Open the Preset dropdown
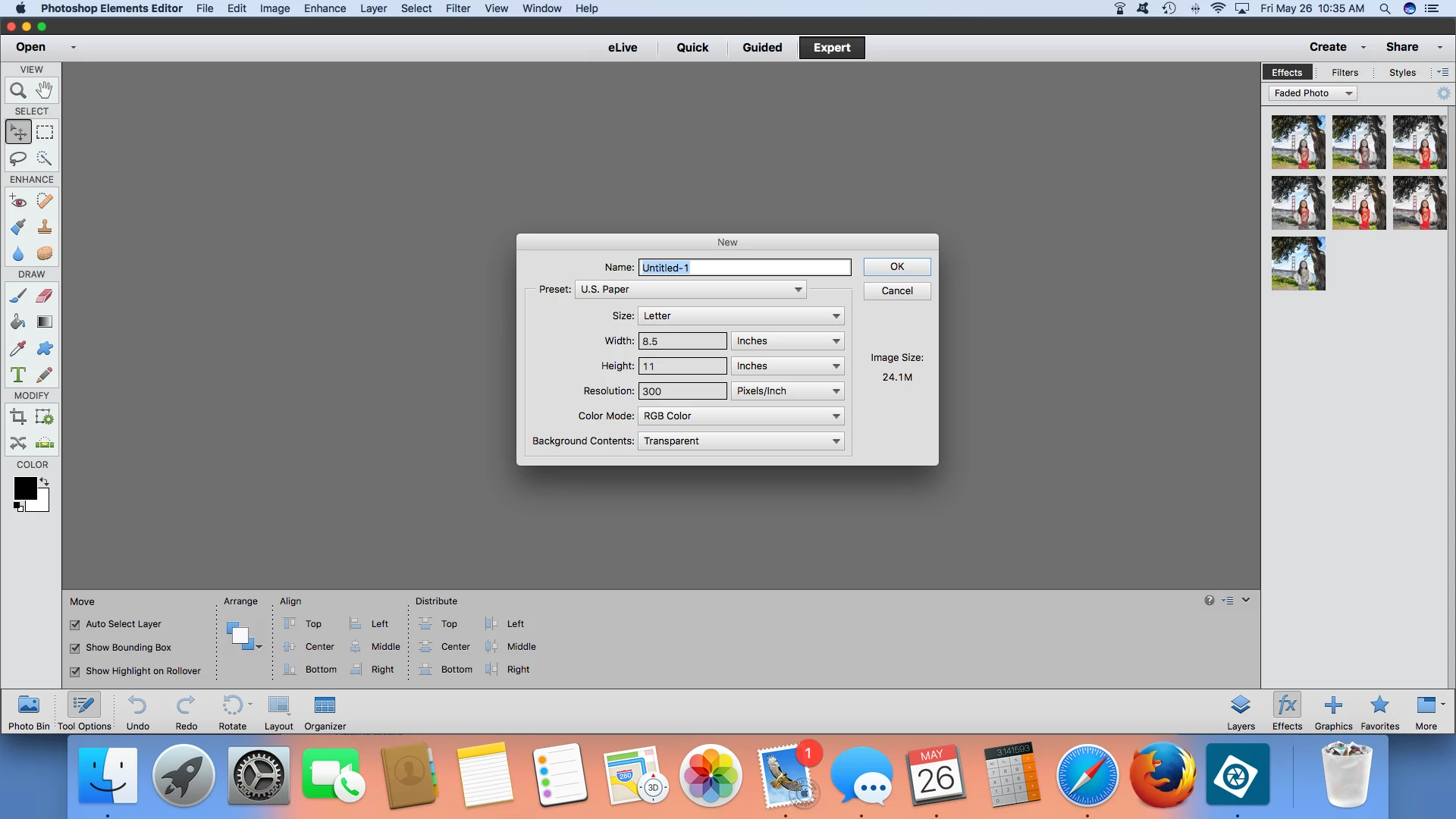Image resolution: width=1456 pixels, height=819 pixels. coord(690,290)
